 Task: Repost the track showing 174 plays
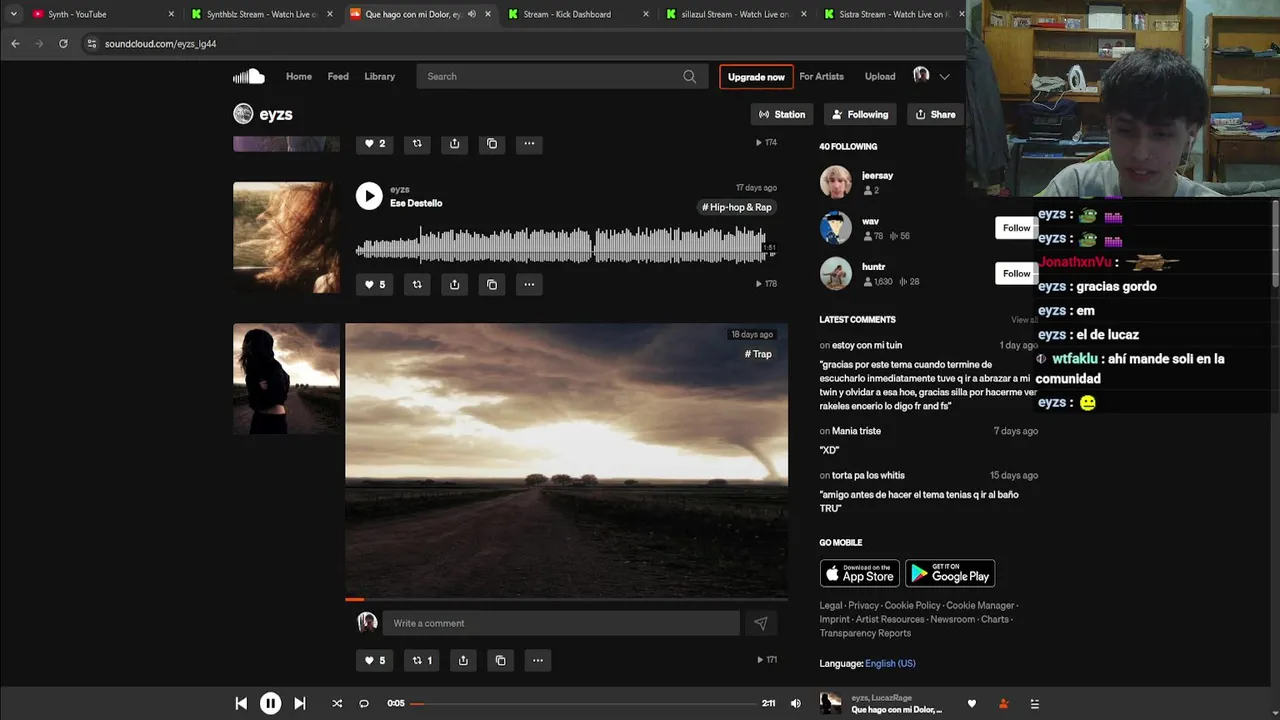point(417,143)
